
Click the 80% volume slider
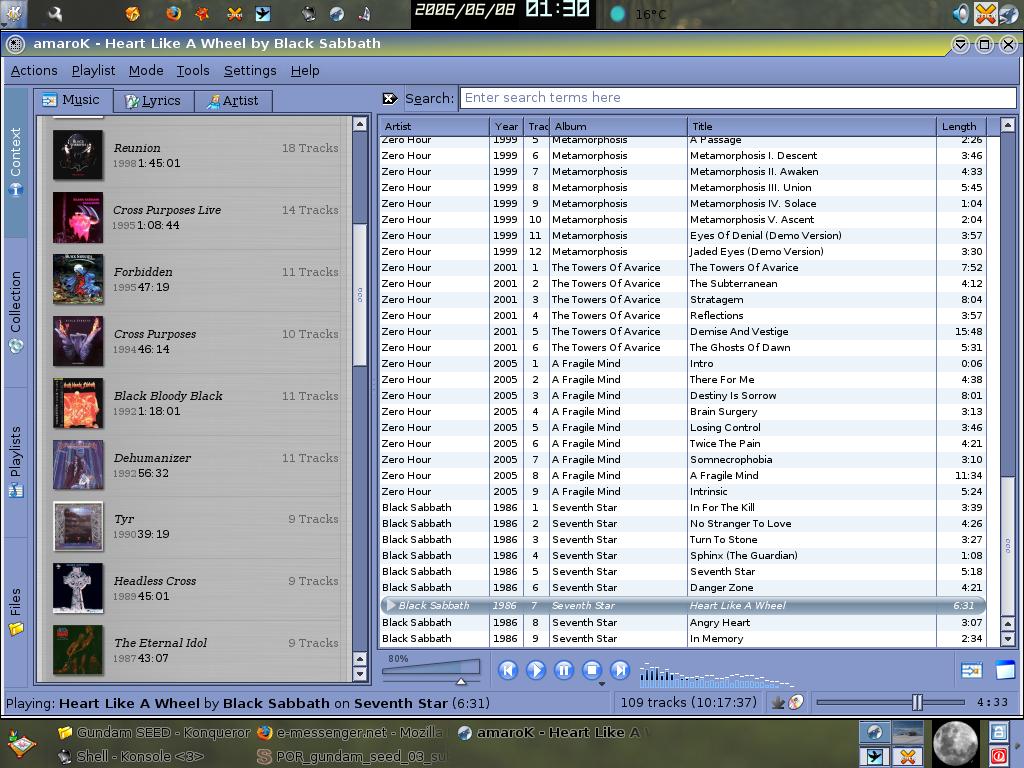click(x=432, y=669)
